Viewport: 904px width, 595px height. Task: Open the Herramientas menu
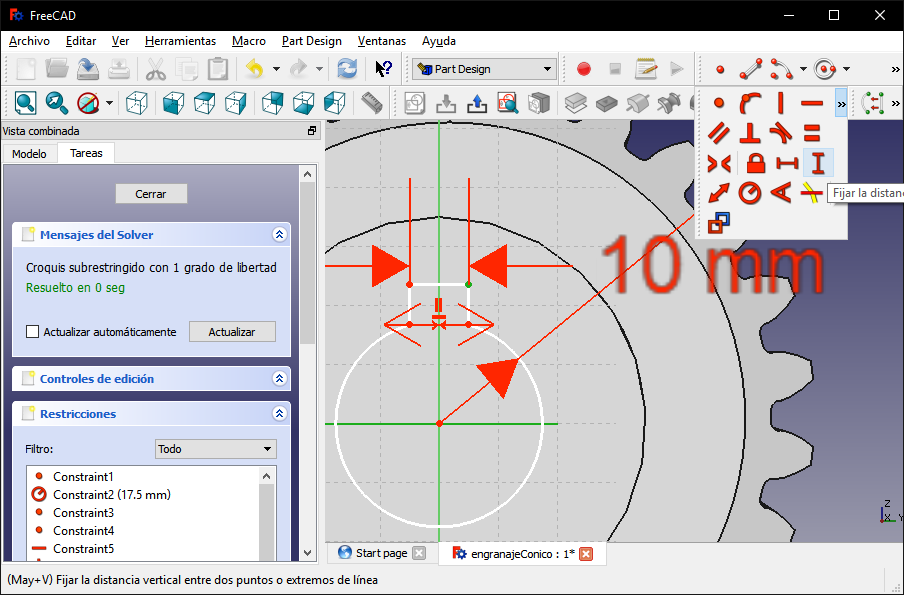coord(180,41)
